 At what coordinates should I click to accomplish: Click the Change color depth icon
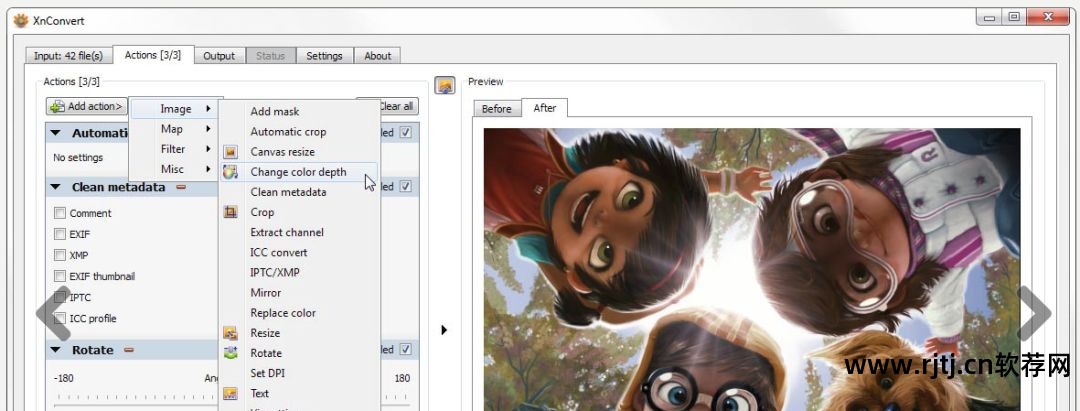231,172
